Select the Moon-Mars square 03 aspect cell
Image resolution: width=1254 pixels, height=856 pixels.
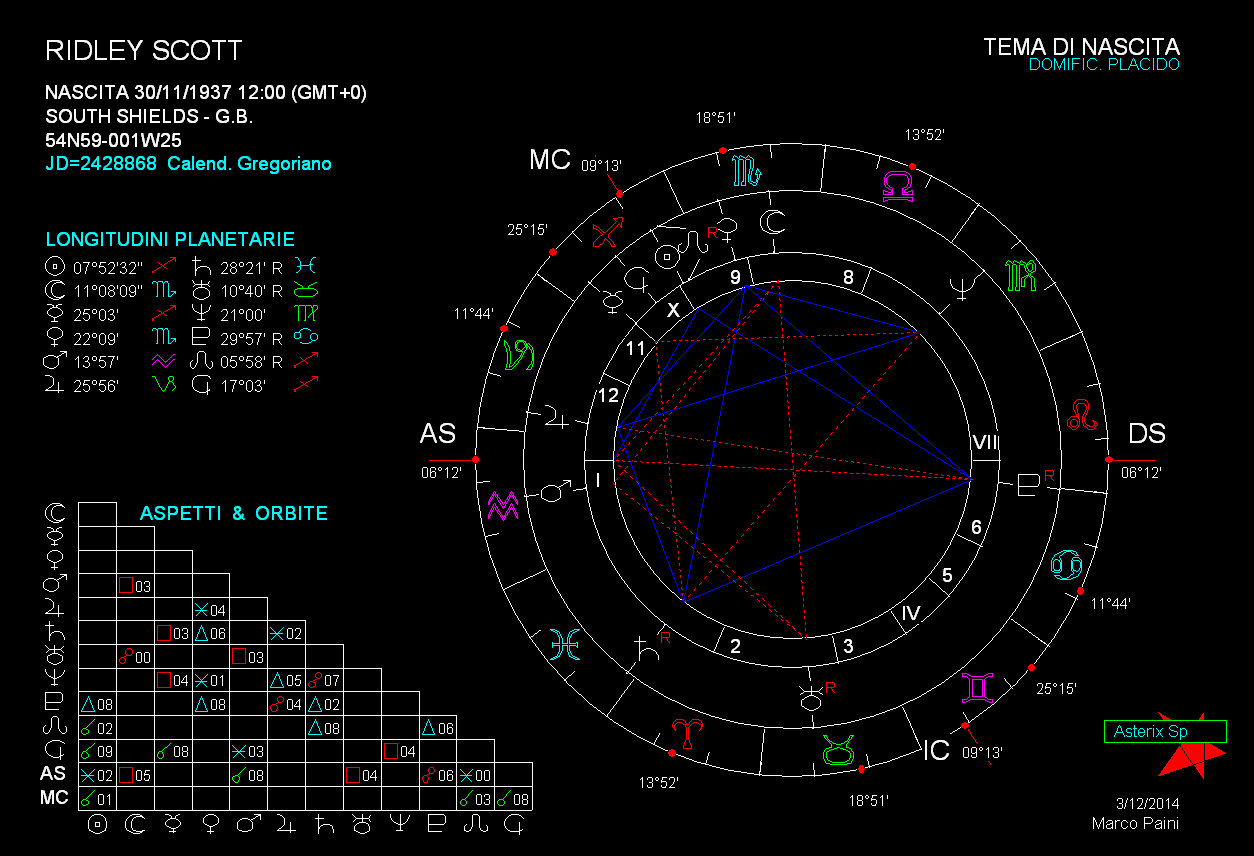tap(135, 585)
